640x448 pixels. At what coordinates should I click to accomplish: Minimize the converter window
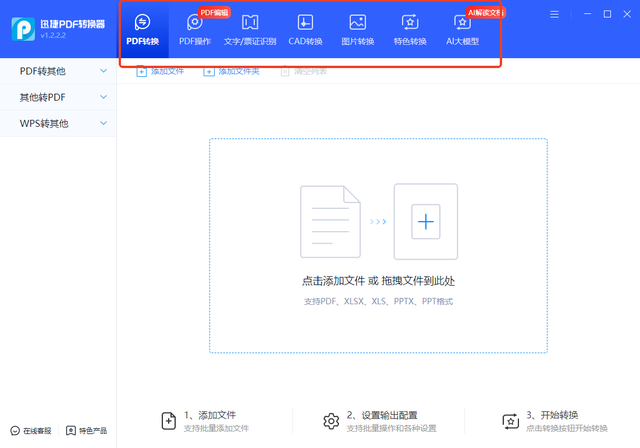[x=587, y=14]
